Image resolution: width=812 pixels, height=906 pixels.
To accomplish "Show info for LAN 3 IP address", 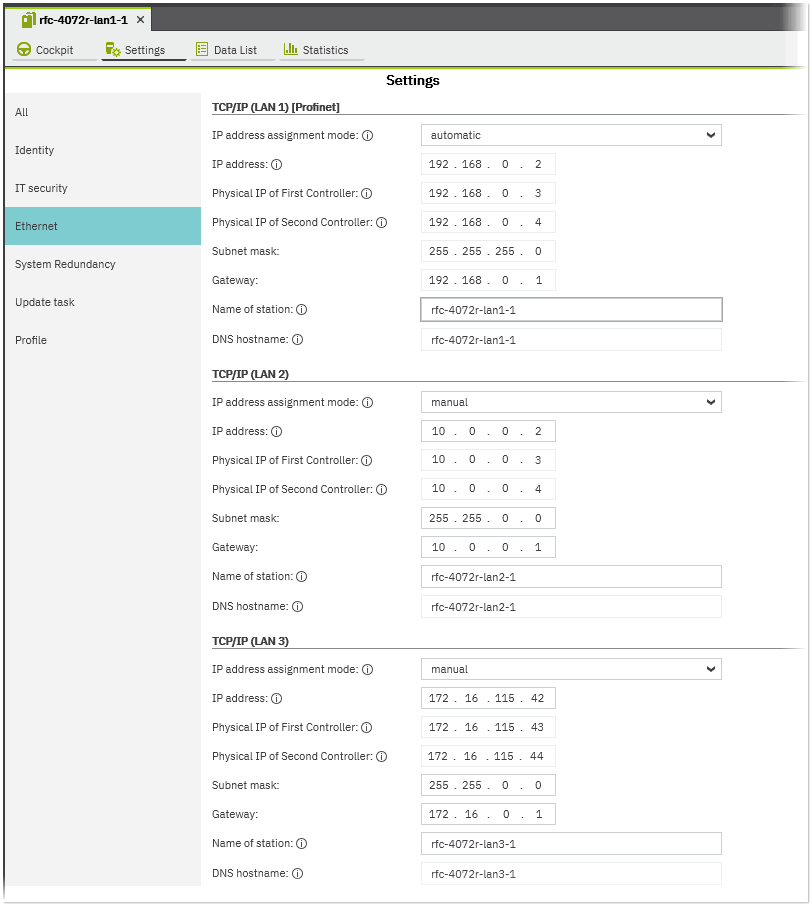I will click(277, 699).
